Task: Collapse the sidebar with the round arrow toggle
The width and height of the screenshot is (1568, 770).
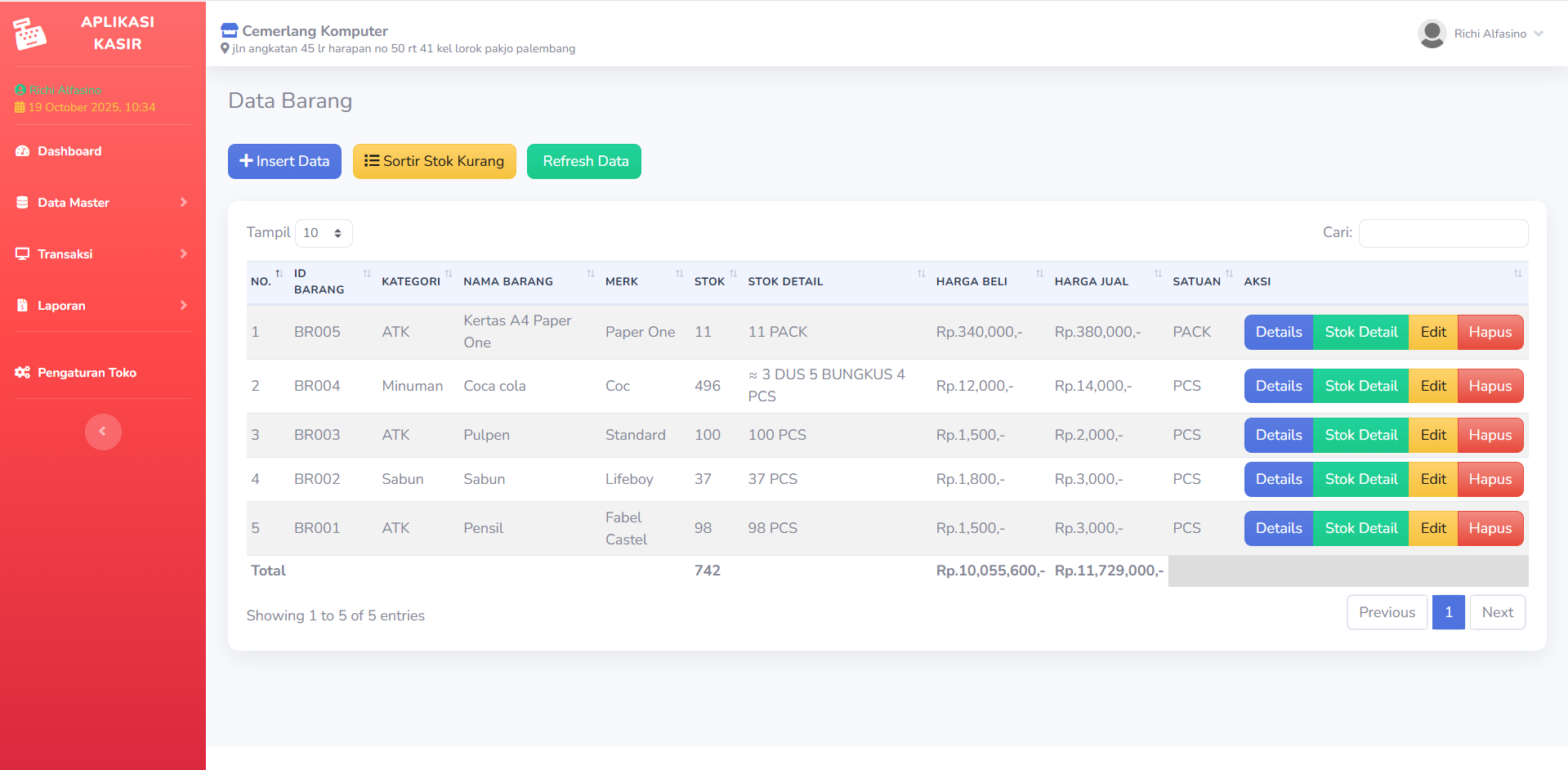Action: (x=103, y=432)
